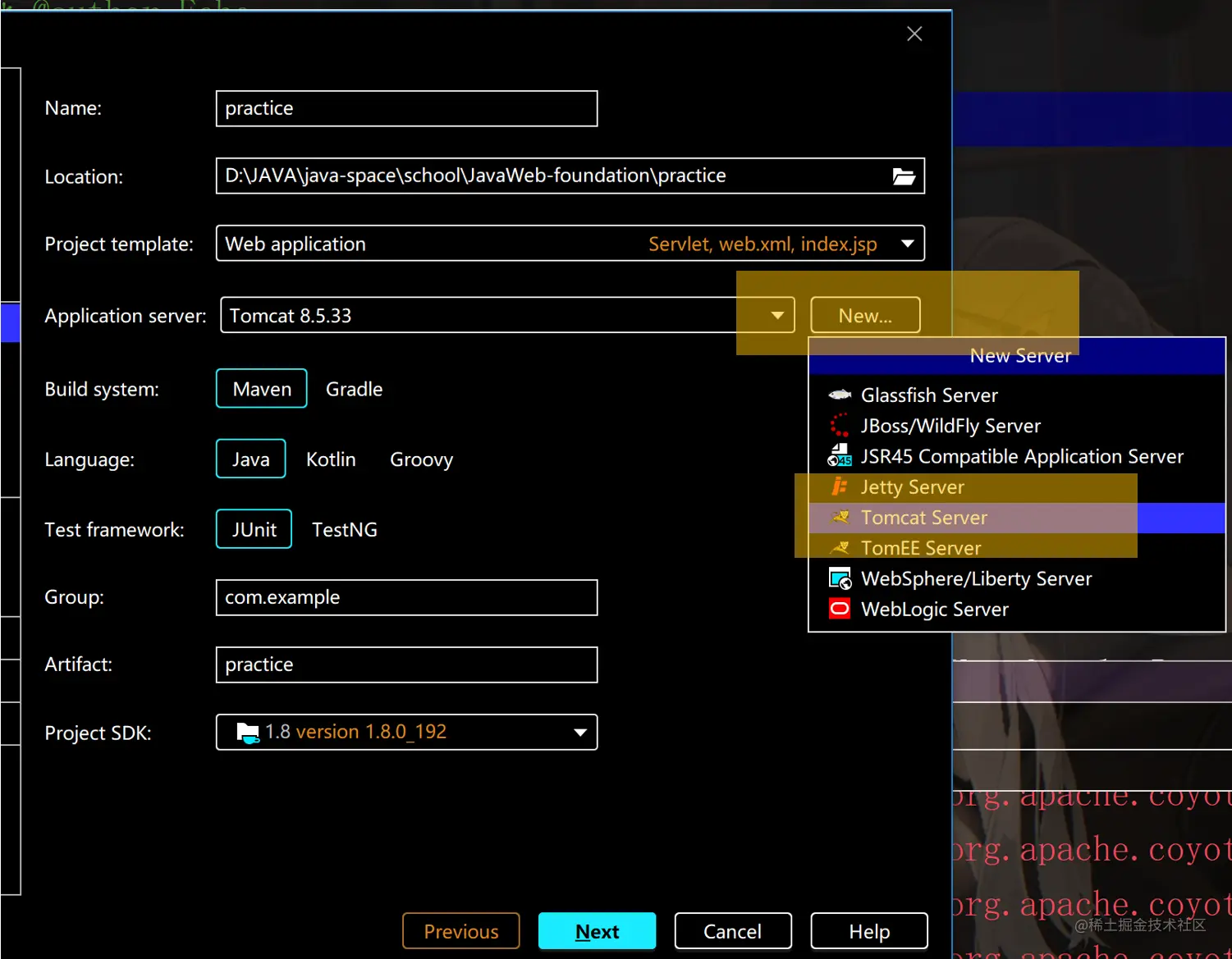Select TestNG test framework
The width and height of the screenshot is (1232, 959).
click(x=344, y=530)
